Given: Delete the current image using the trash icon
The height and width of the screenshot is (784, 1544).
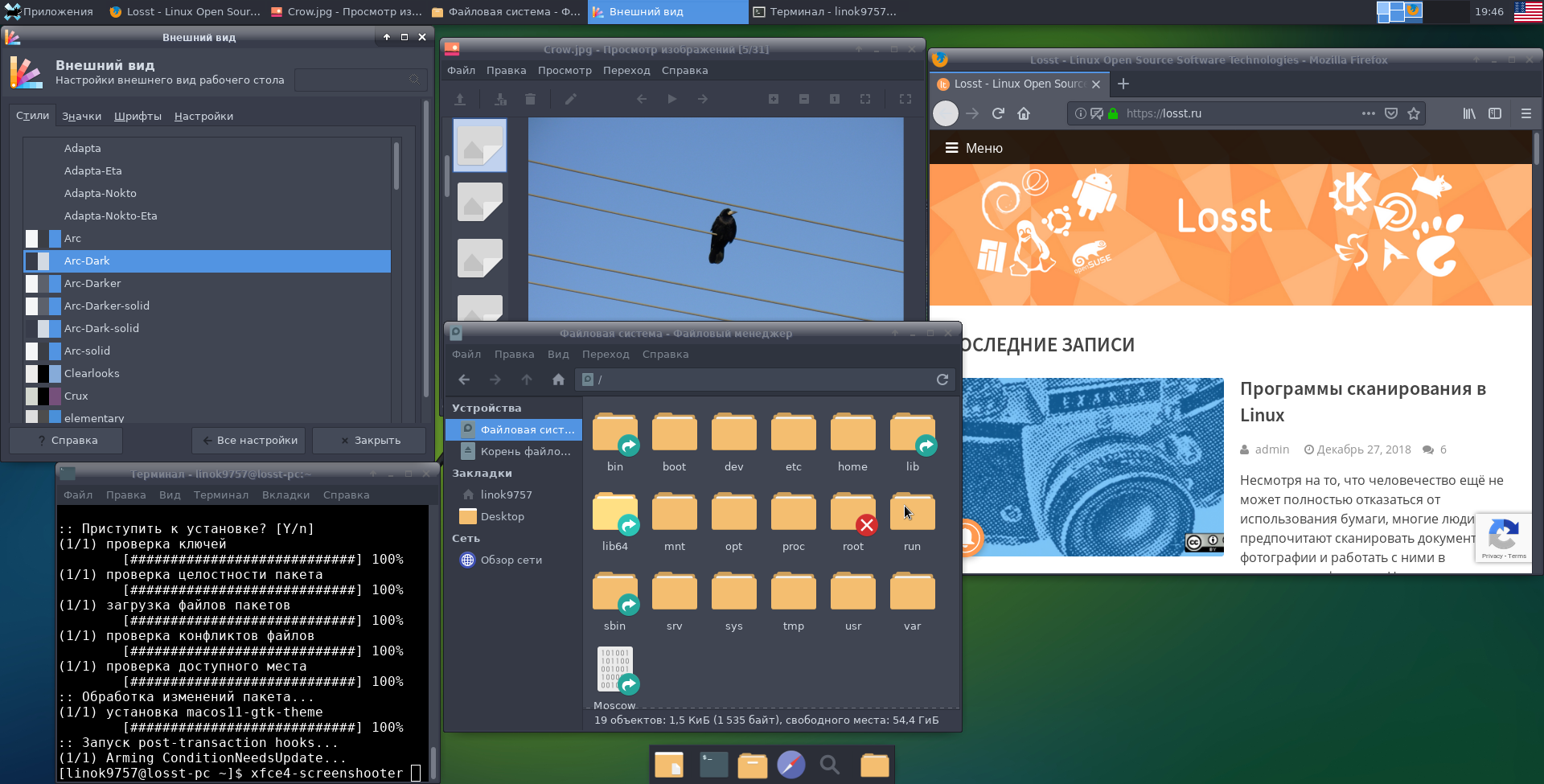Looking at the screenshot, I should 530,99.
